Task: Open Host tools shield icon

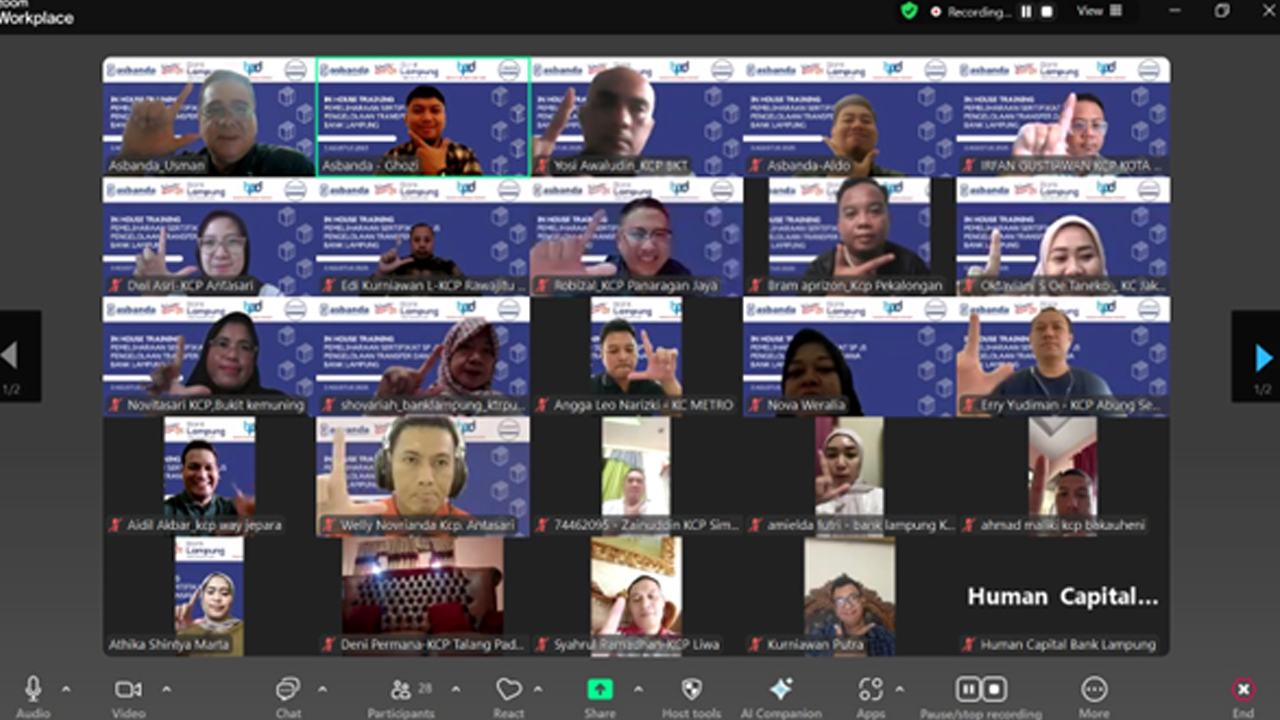Action: click(691, 689)
